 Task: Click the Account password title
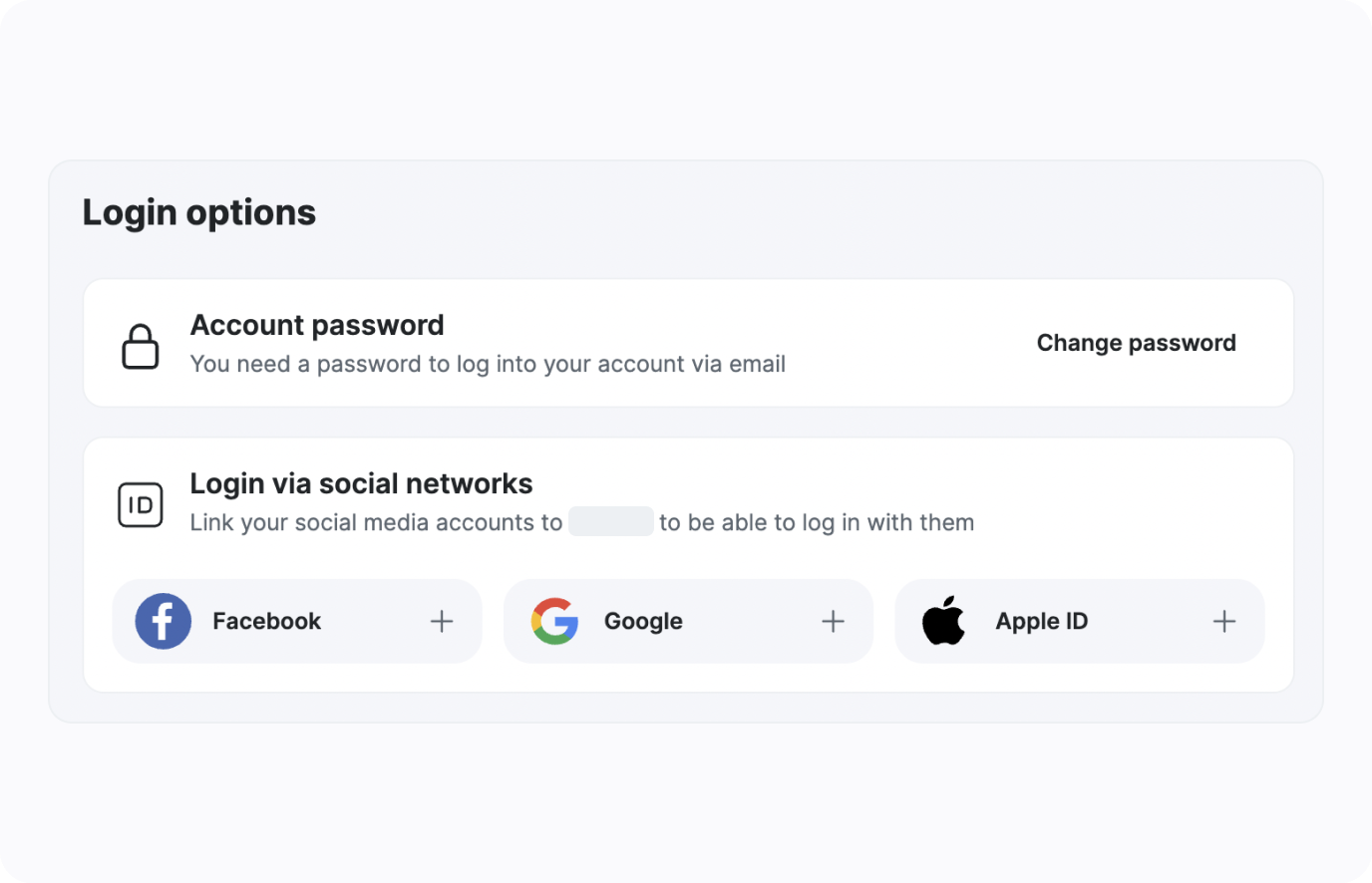[x=317, y=325]
